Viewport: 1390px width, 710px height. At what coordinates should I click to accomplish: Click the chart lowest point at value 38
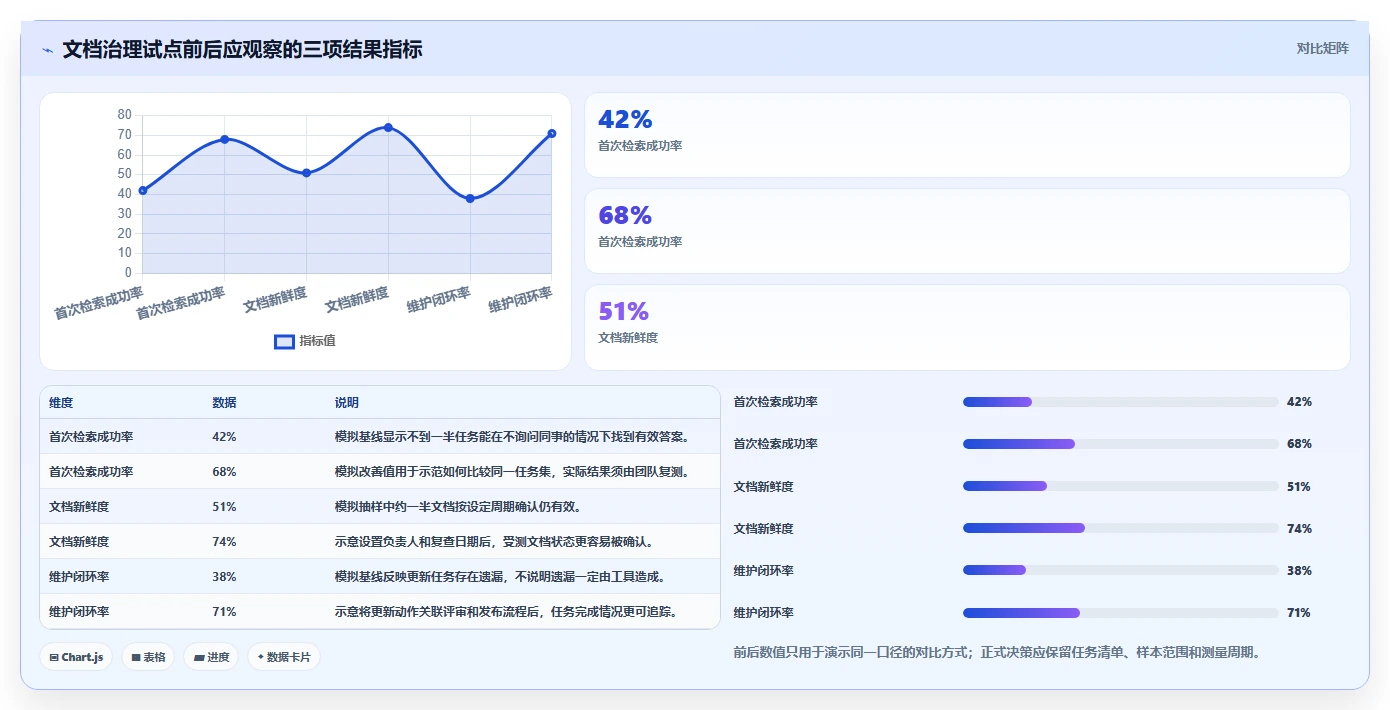pyautogui.click(x=470, y=198)
